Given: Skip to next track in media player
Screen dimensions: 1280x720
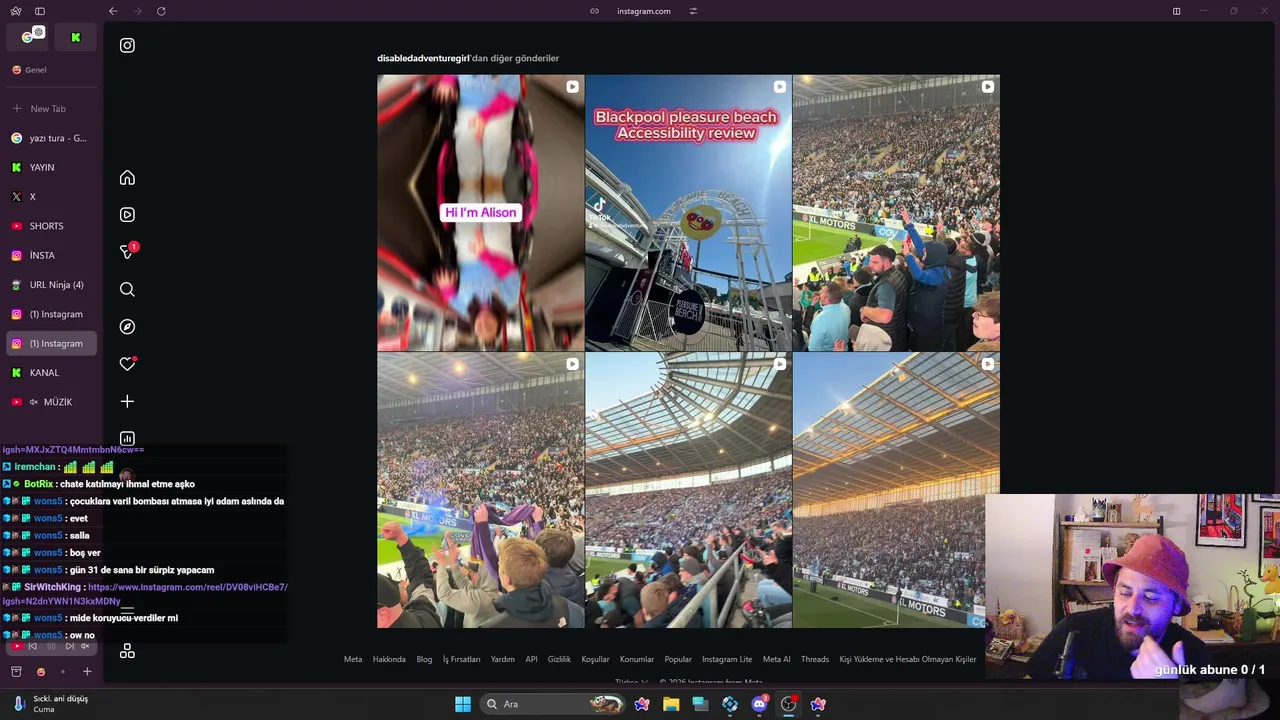Looking at the screenshot, I should coord(72,646).
